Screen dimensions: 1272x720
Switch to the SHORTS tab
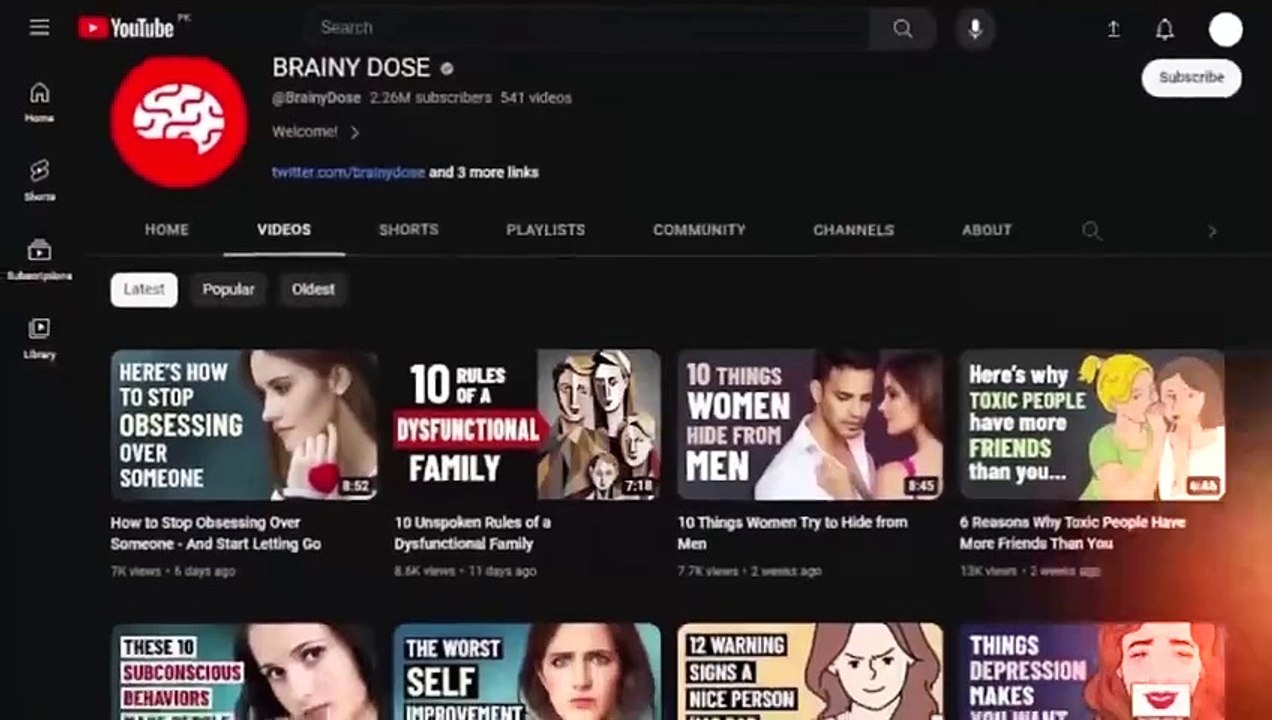[x=408, y=230]
